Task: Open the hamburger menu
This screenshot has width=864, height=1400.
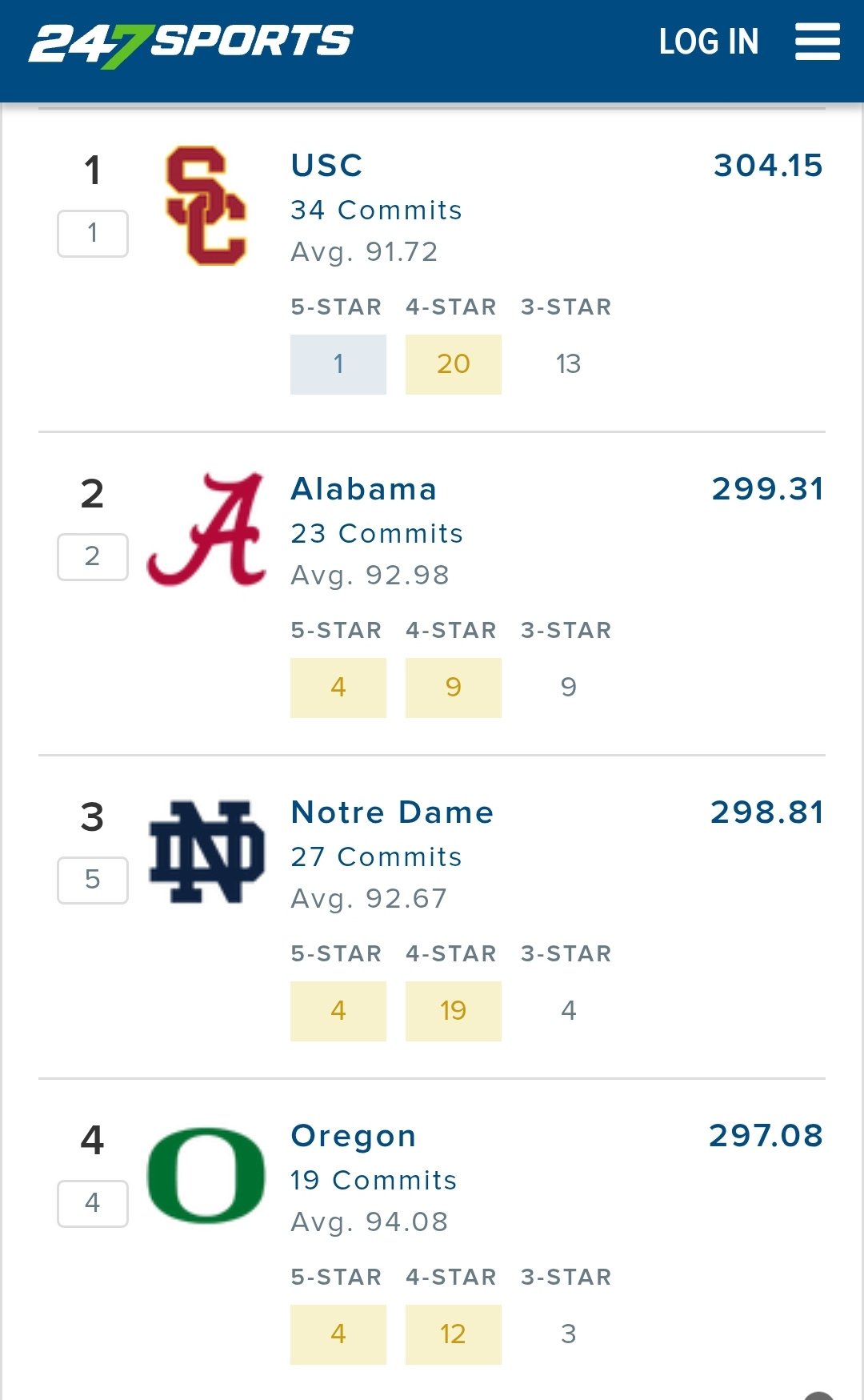Action: click(x=817, y=42)
